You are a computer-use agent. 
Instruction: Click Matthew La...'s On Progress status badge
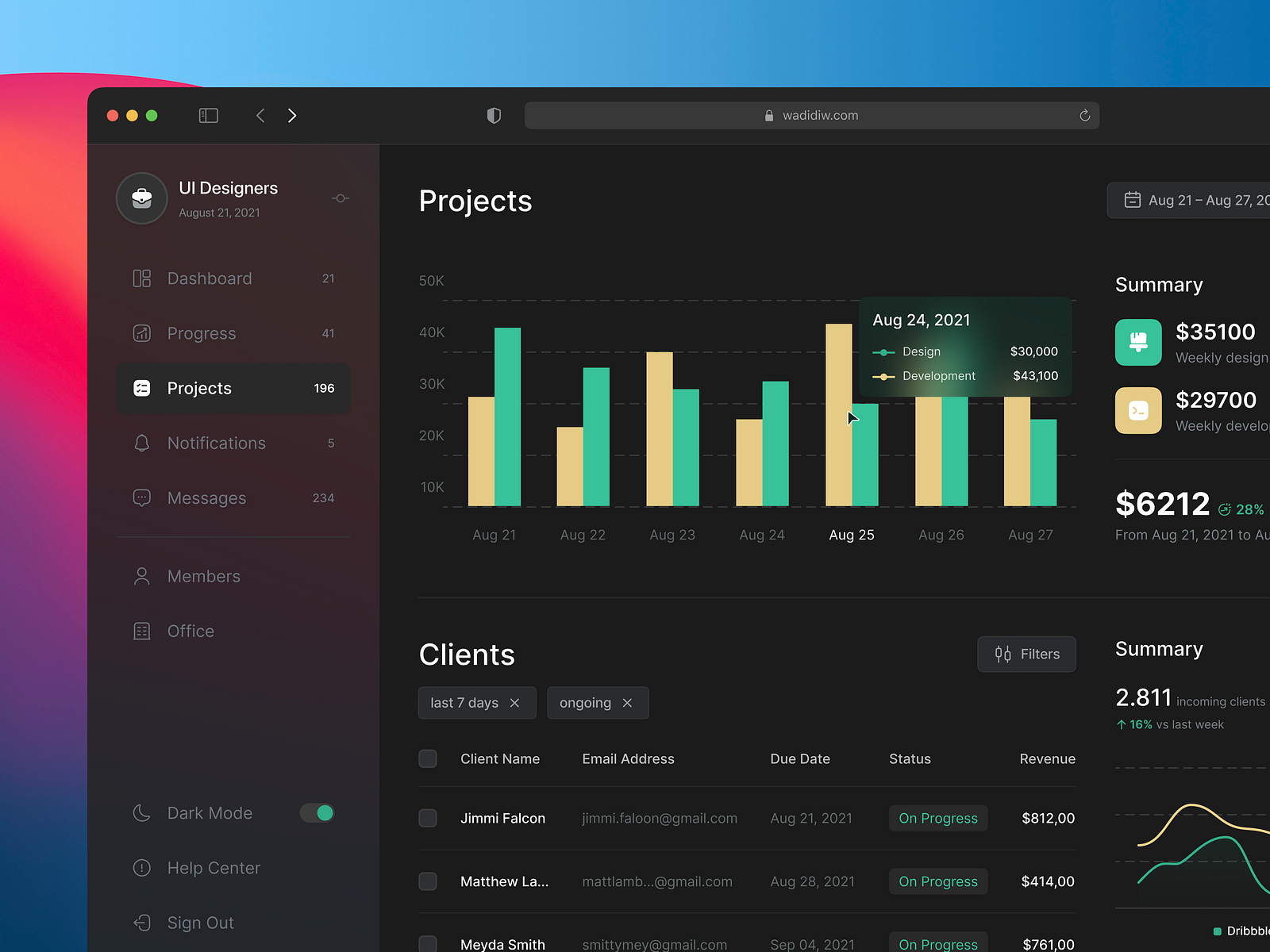coord(938,881)
